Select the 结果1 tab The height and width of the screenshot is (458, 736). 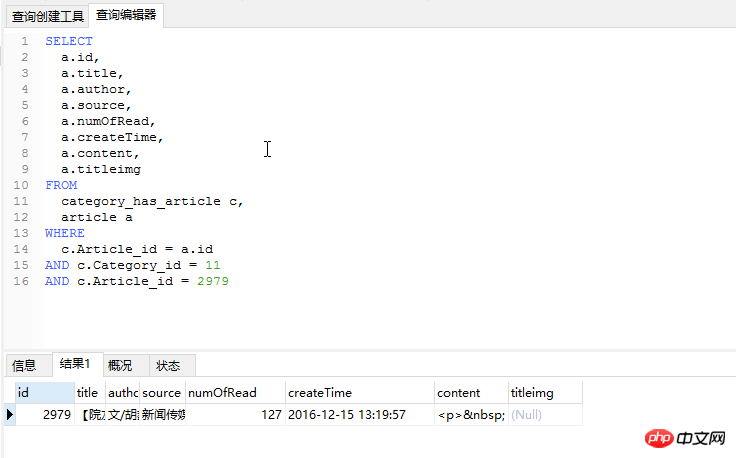74,365
